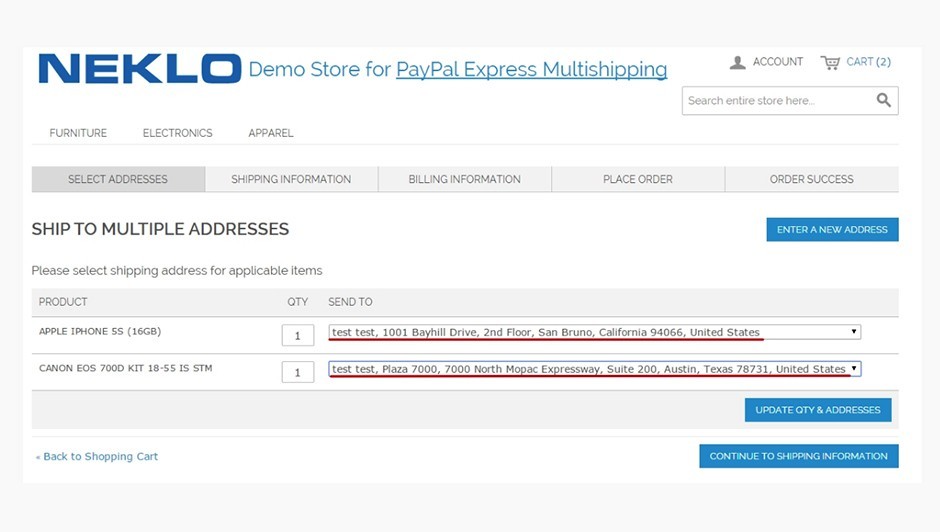
Task: Open address dropdown for Canon EOS 700D
Action: pyautogui.click(x=595, y=369)
